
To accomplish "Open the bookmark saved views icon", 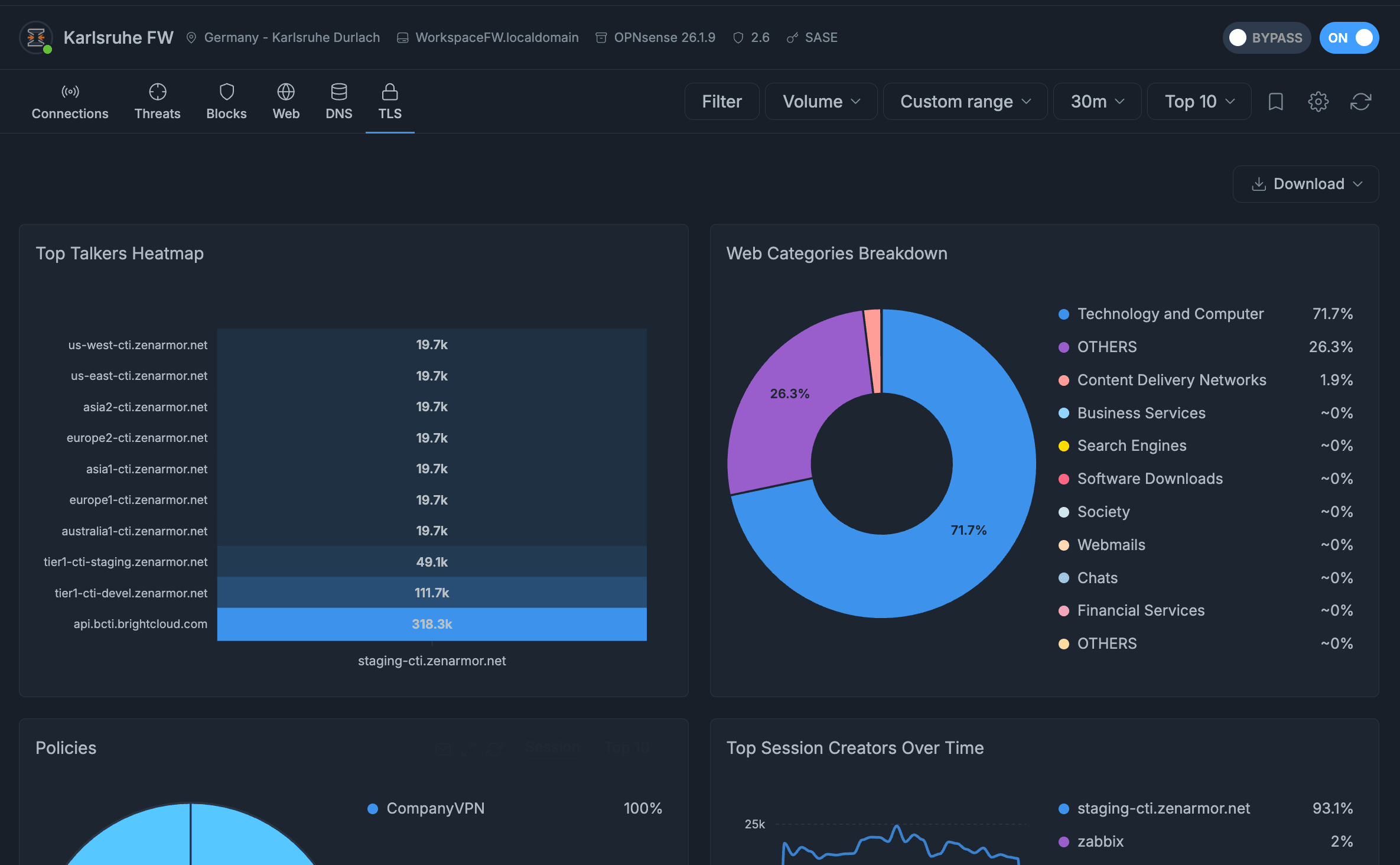I will tap(1276, 102).
